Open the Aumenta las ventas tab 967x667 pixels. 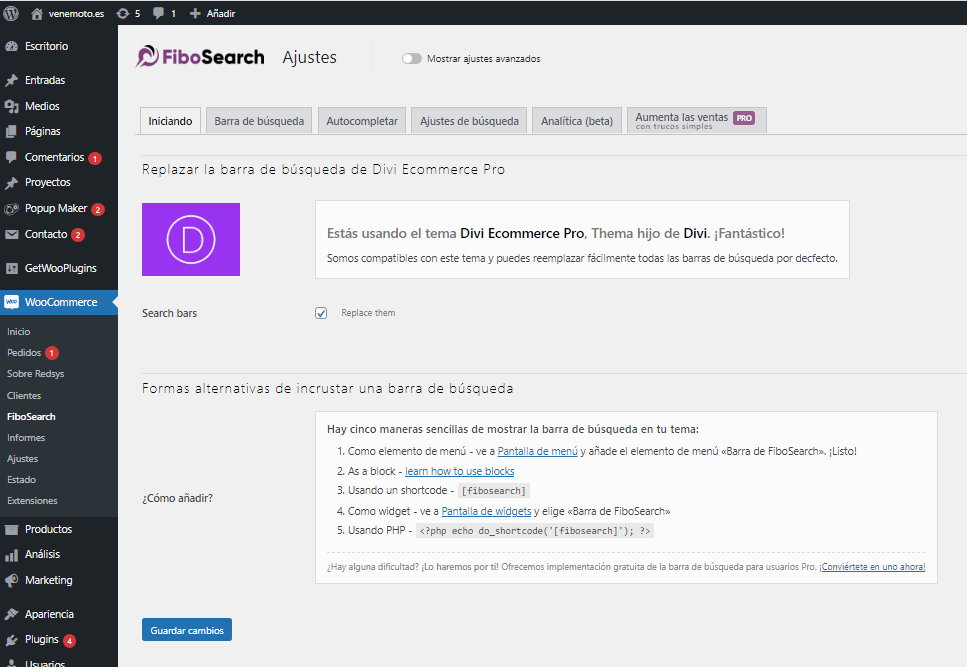point(697,120)
